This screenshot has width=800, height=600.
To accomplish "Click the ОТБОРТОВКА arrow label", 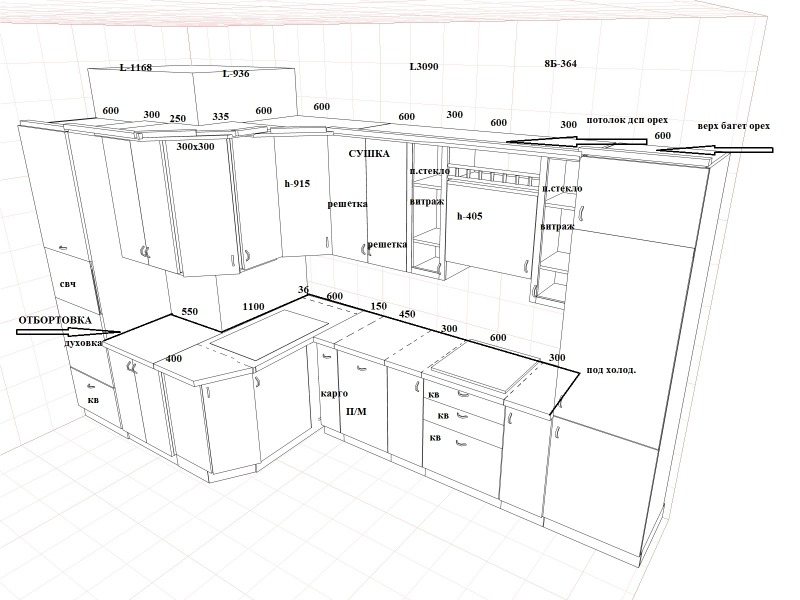I will 55,320.
